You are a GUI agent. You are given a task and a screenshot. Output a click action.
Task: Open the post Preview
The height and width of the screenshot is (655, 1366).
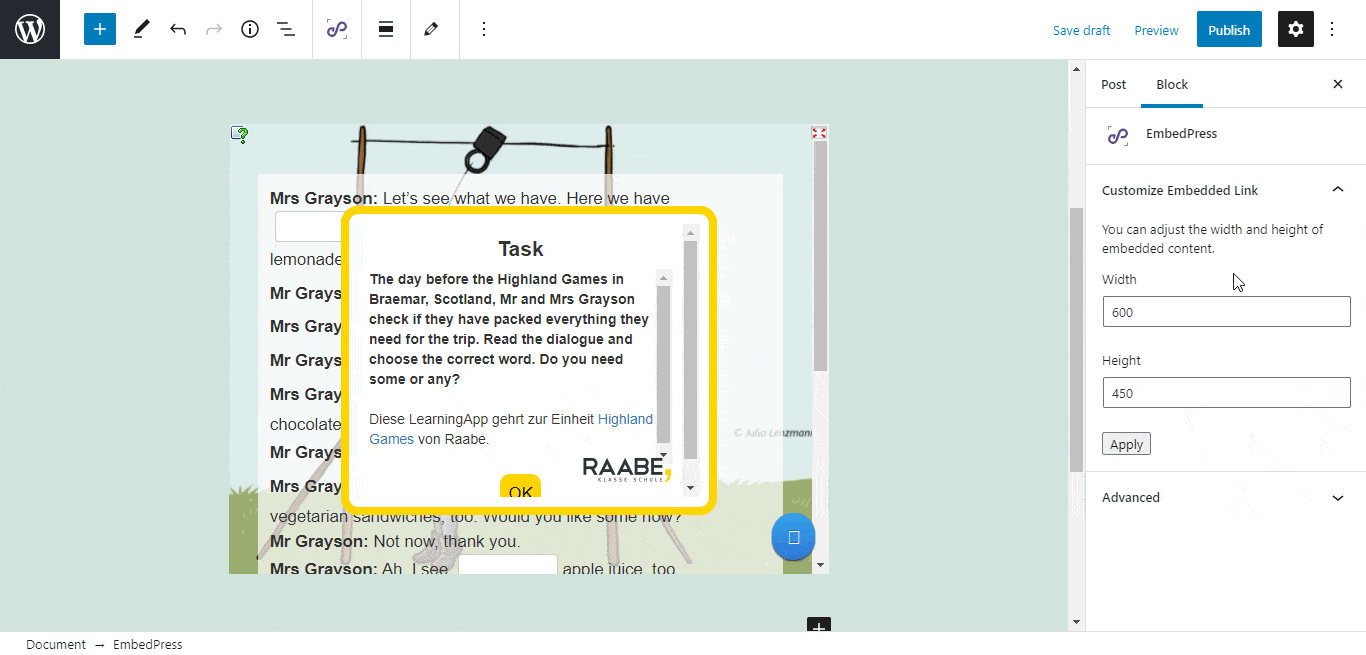tap(1156, 30)
